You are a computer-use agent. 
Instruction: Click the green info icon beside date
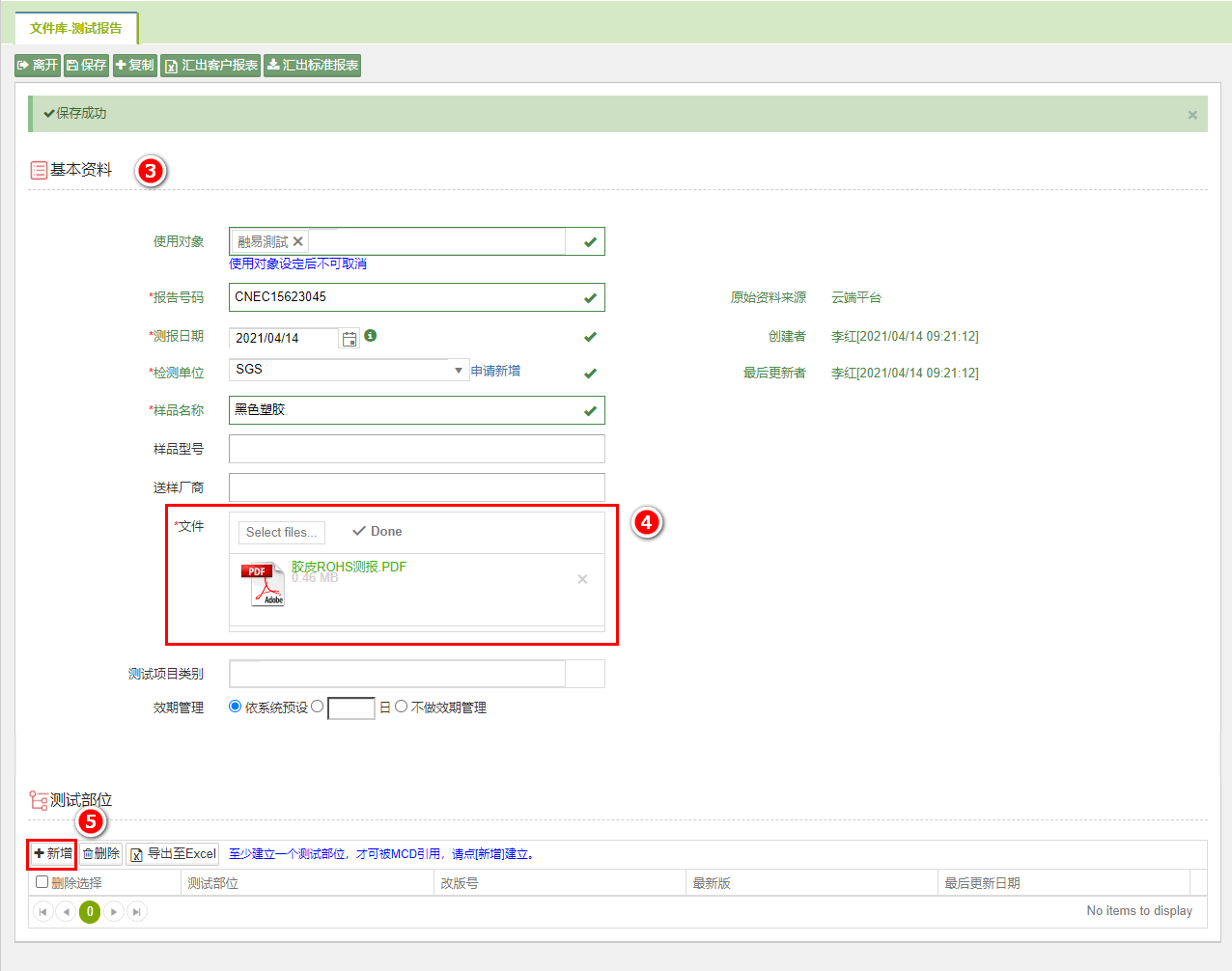(x=371, y=336)
